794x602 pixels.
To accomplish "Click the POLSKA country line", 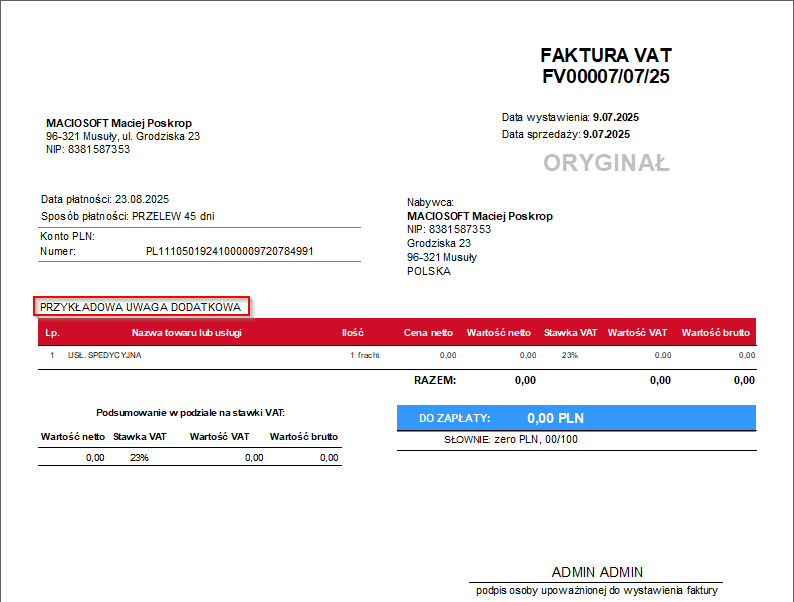I will 429,271.
